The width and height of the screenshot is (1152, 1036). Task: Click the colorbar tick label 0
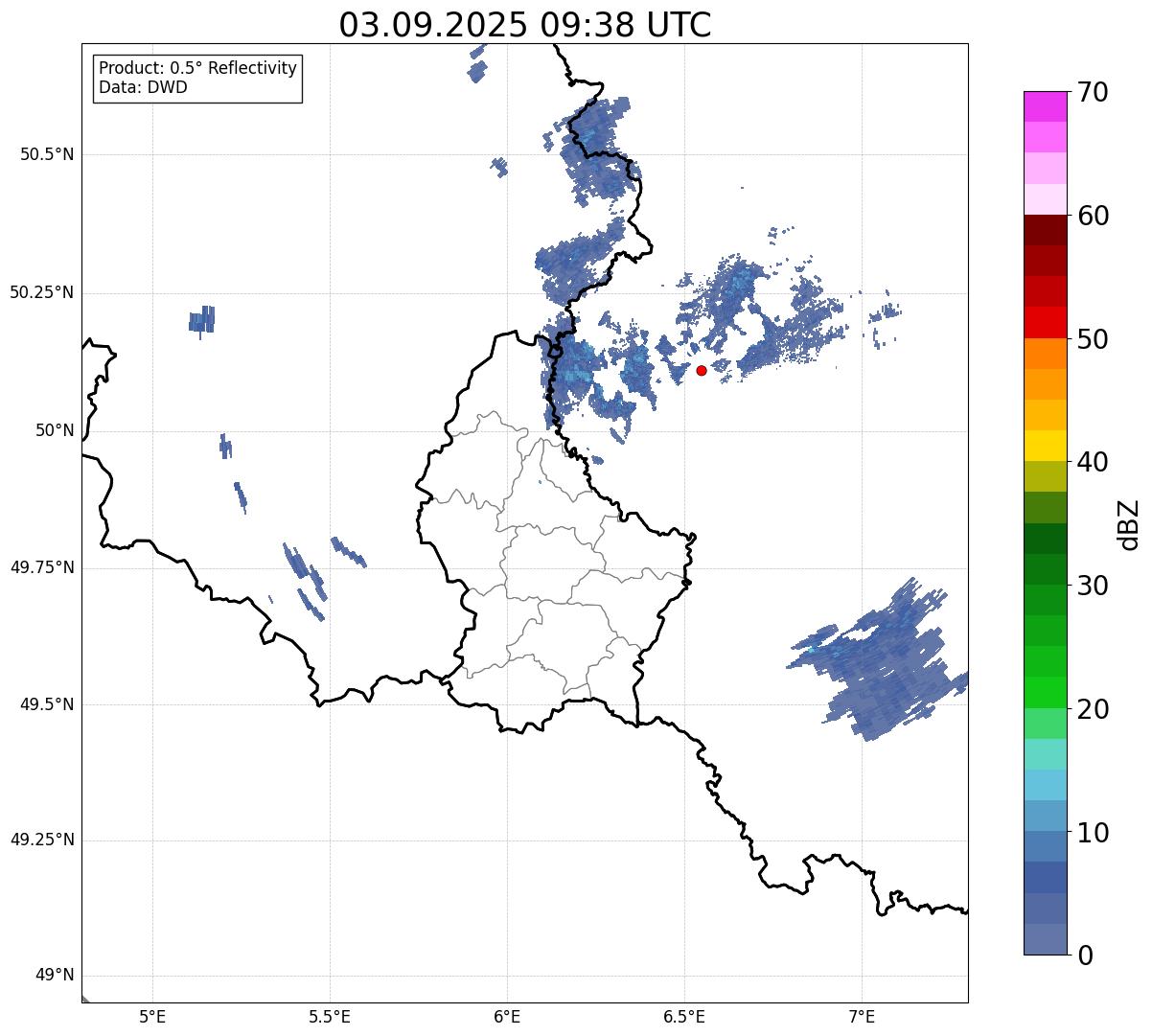pos(1085,955)
